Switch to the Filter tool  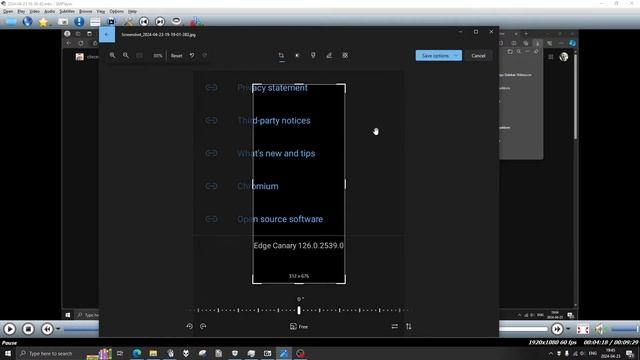[313, 56]
